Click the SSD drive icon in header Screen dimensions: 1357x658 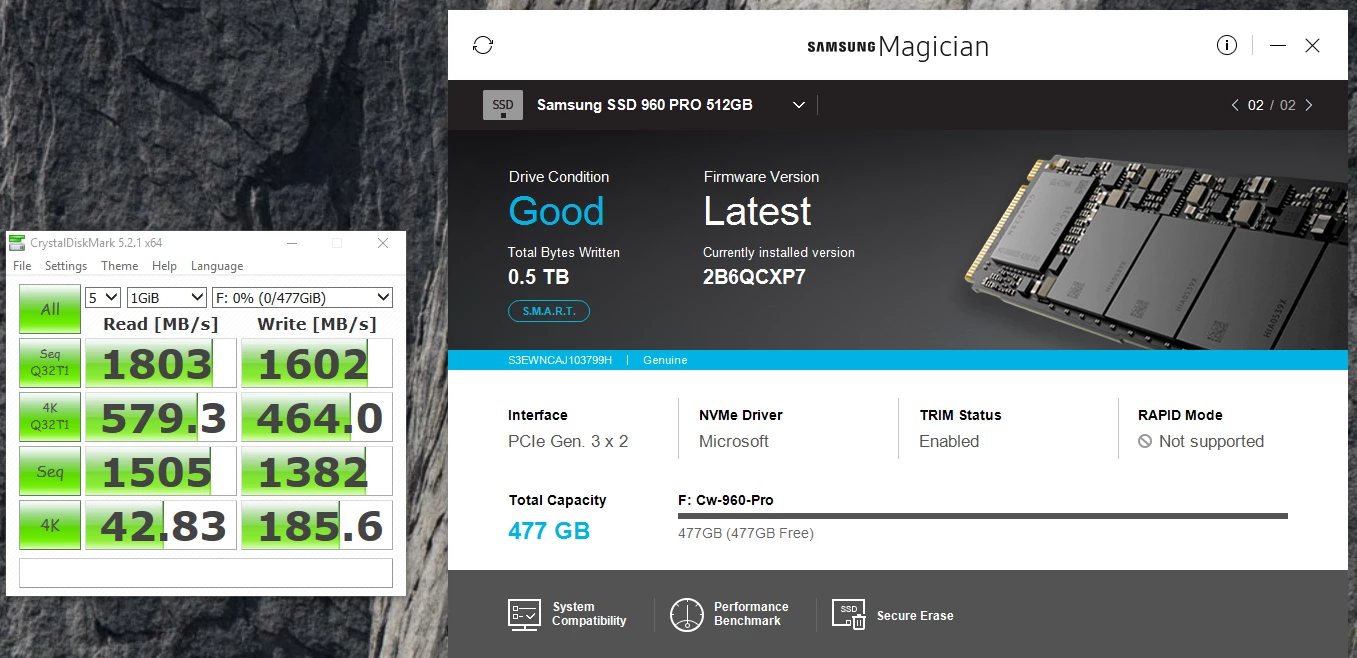click(x=503, y=105)
